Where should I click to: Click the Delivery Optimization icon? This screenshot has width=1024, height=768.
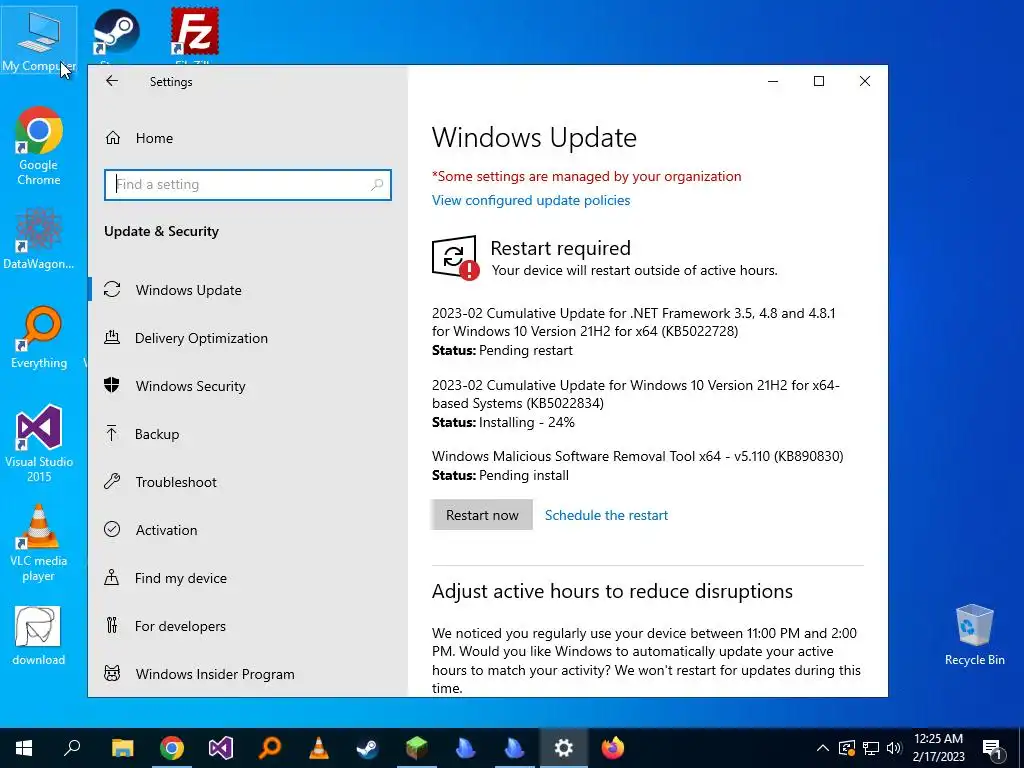click(x=112, y=338)
